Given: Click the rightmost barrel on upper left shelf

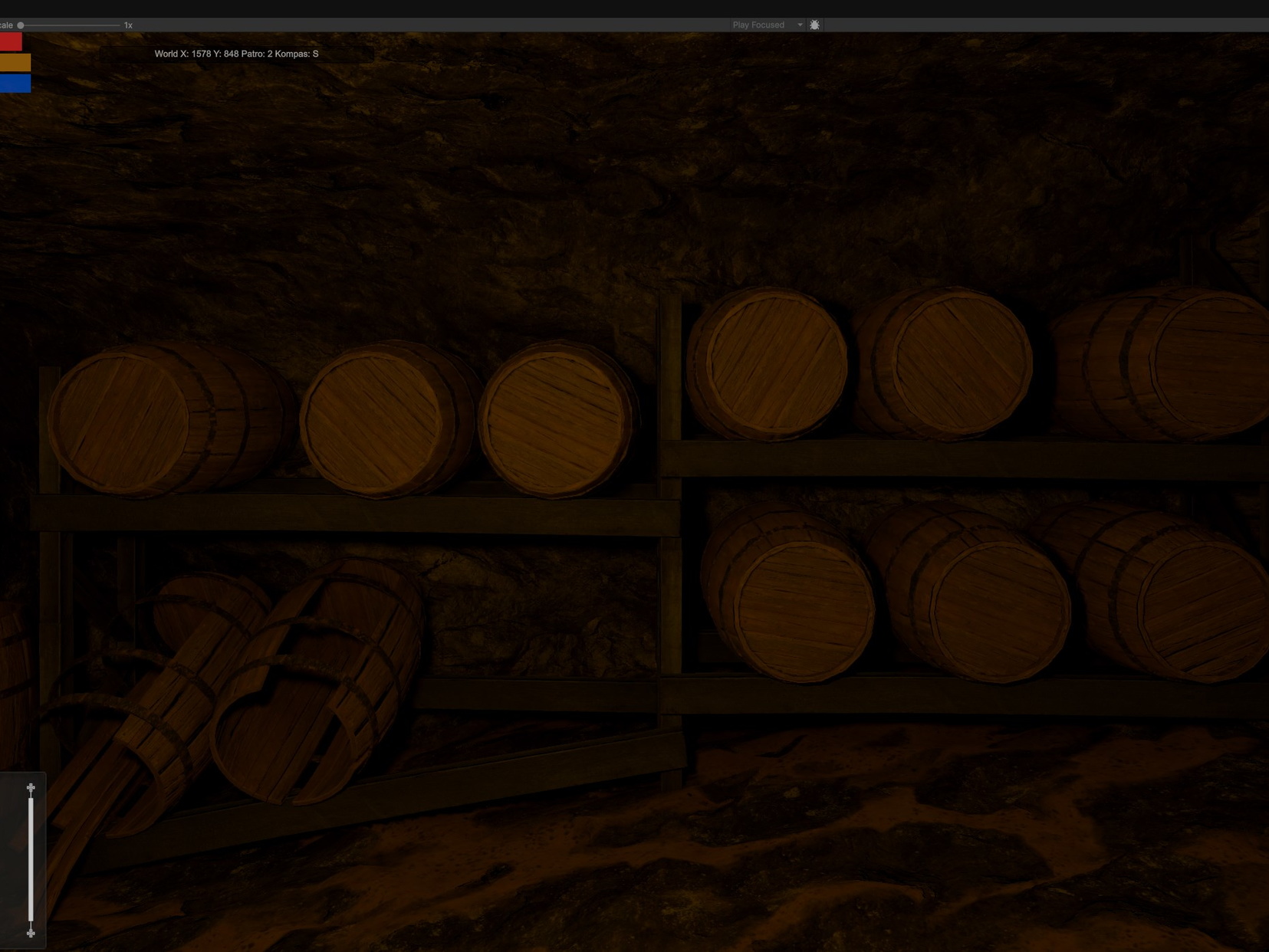Looking at the screenshot, I should coord(554,422).
